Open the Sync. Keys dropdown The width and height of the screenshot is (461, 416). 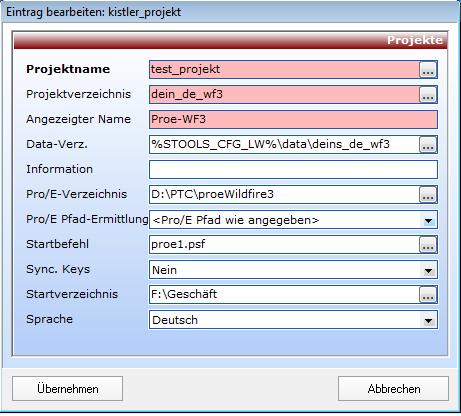click(428, 270)
